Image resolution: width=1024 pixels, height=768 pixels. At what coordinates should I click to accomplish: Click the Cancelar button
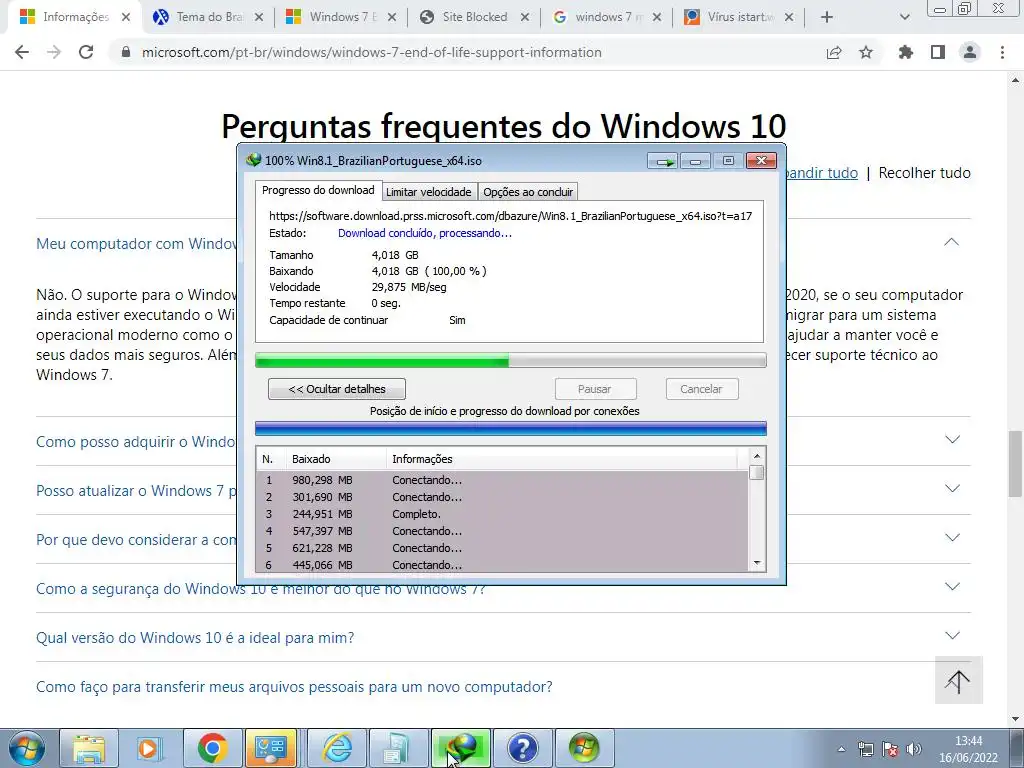701,389
